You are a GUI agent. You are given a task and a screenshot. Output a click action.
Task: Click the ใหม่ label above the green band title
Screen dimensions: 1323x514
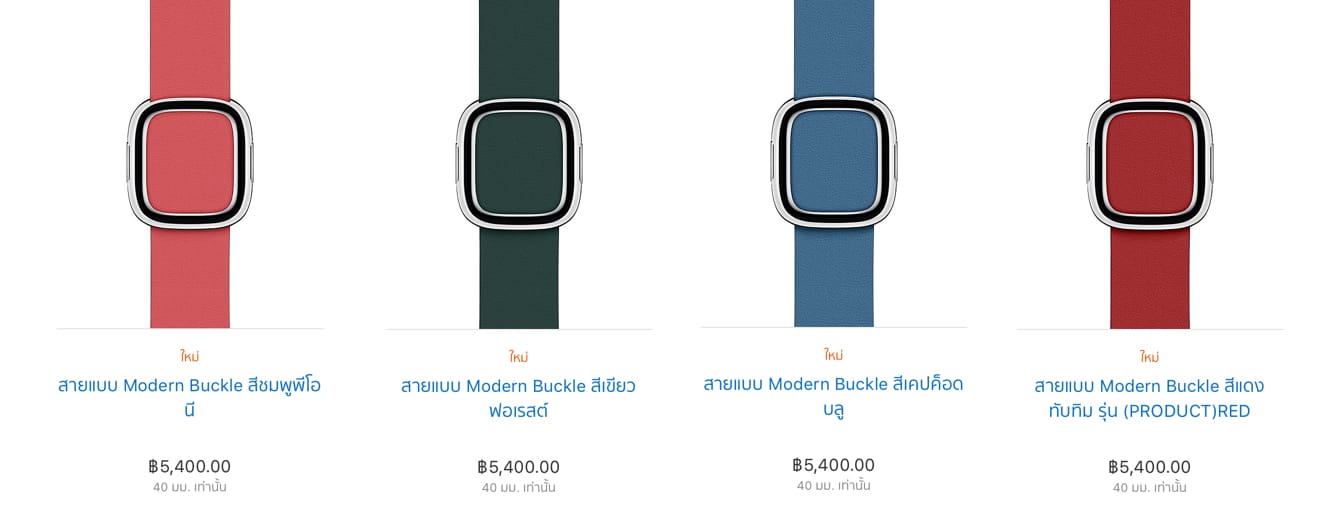click(518, 357)
